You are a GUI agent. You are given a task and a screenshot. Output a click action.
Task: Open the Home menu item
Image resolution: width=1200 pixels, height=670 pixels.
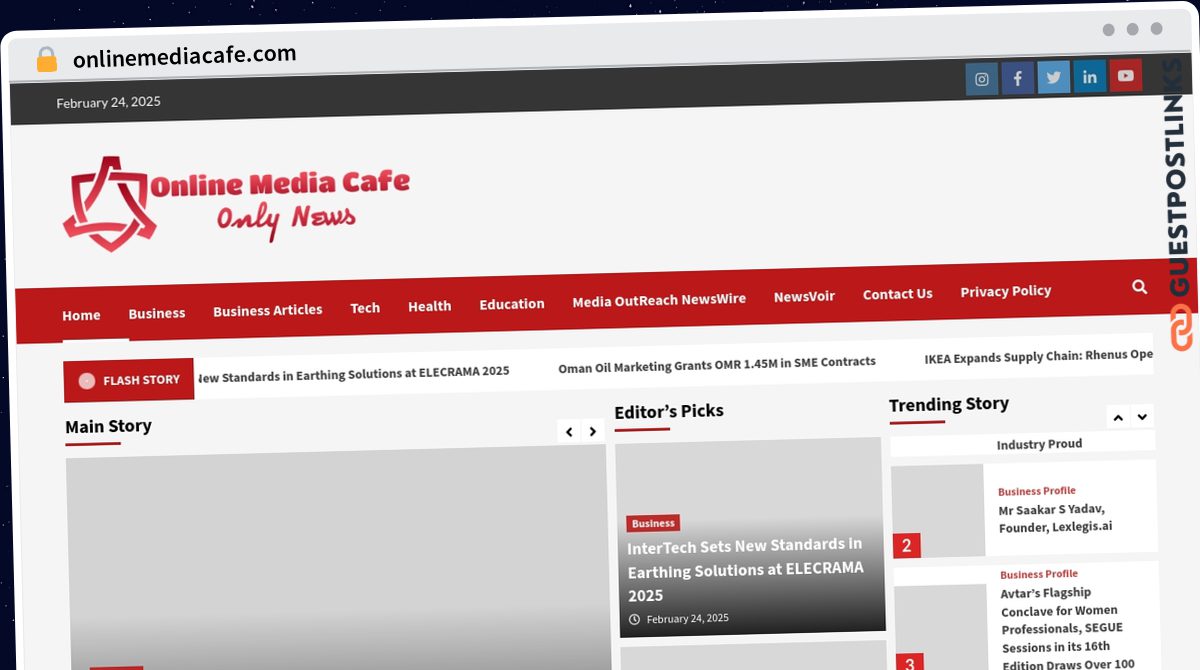tap(81, 315)
